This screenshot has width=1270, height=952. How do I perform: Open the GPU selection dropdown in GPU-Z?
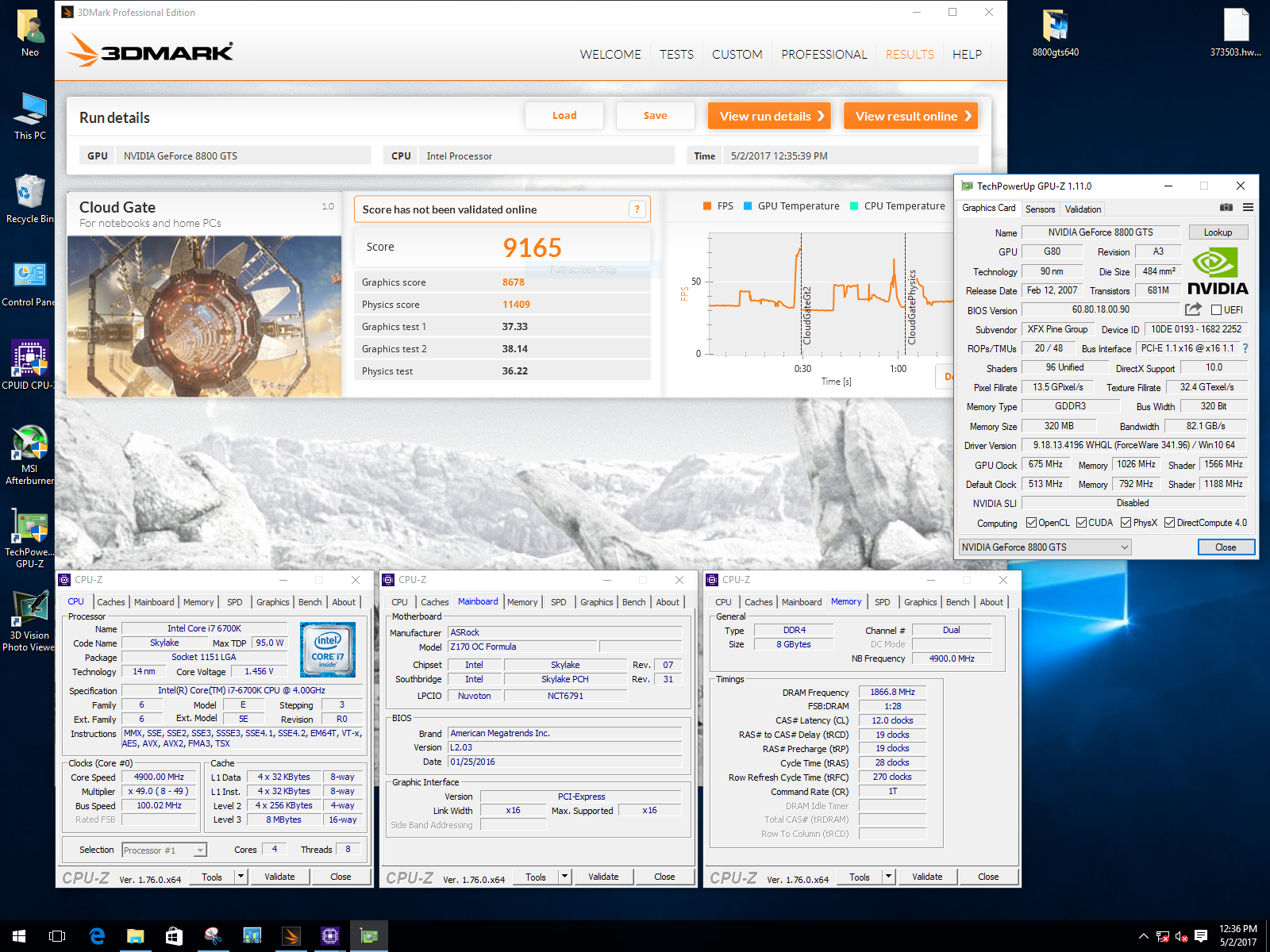click(1045, 547)
